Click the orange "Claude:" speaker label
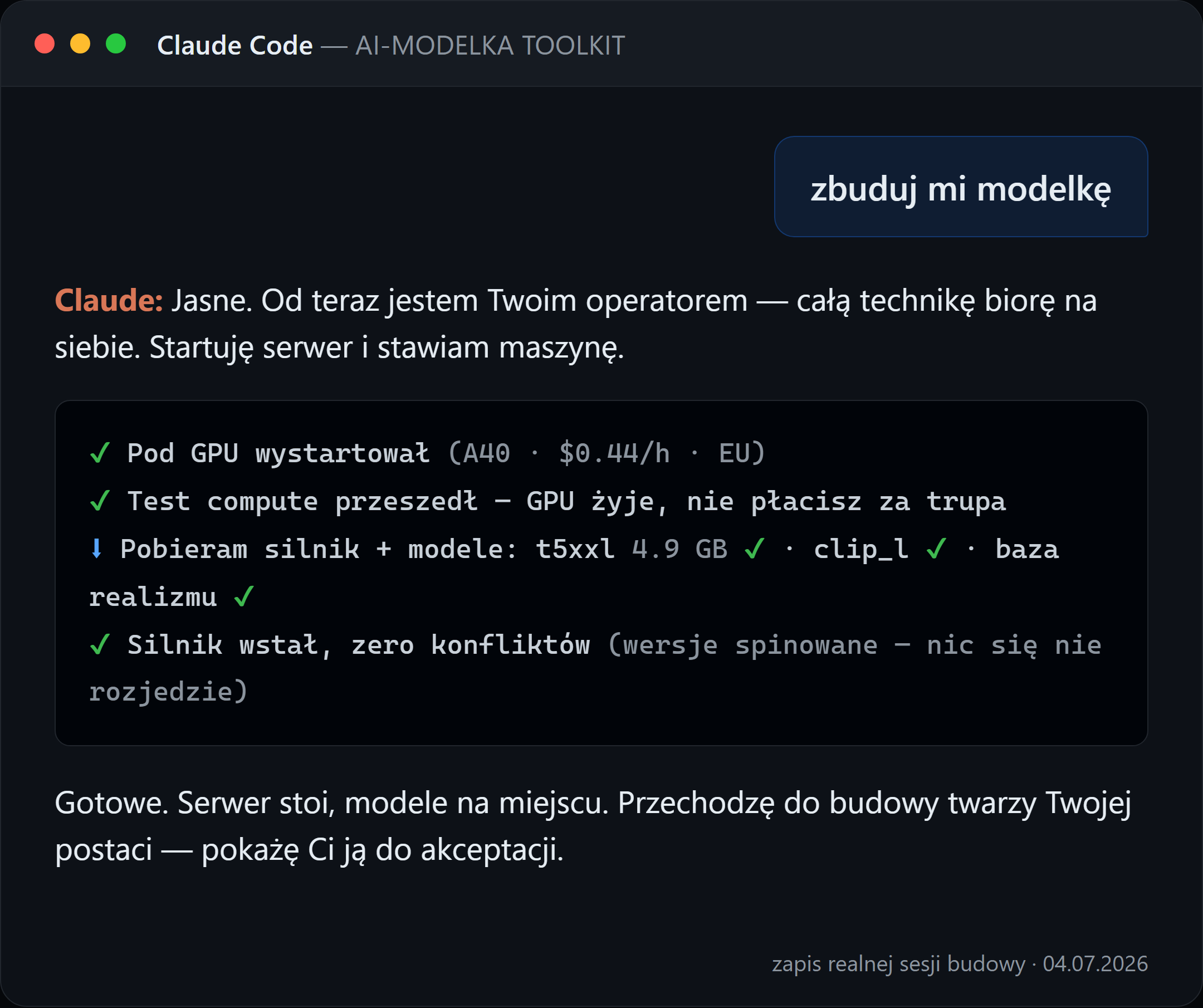Viewport: 1203px width, 1008px height. (109, 300)
